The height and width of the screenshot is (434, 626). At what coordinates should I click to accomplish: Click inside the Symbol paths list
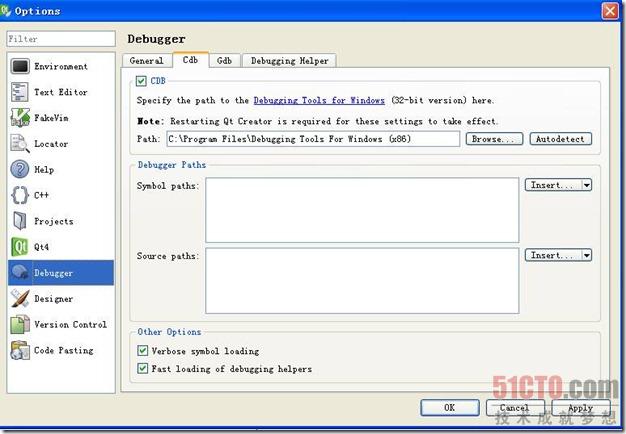(362, 210)
